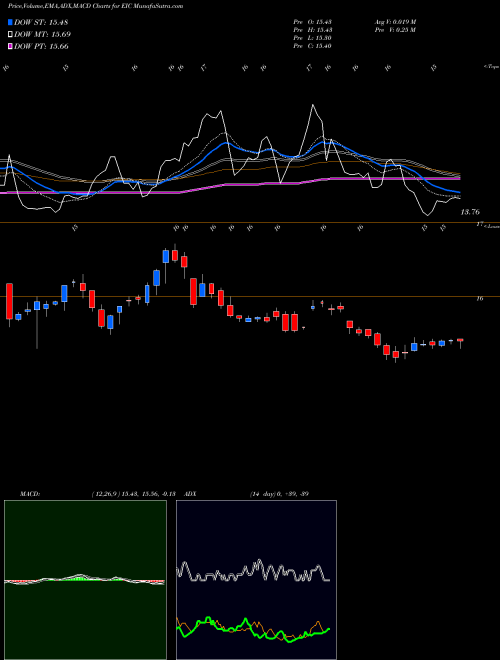
Task: Click the 13.76 price label on EMA chart
Action: coord(470,212)
